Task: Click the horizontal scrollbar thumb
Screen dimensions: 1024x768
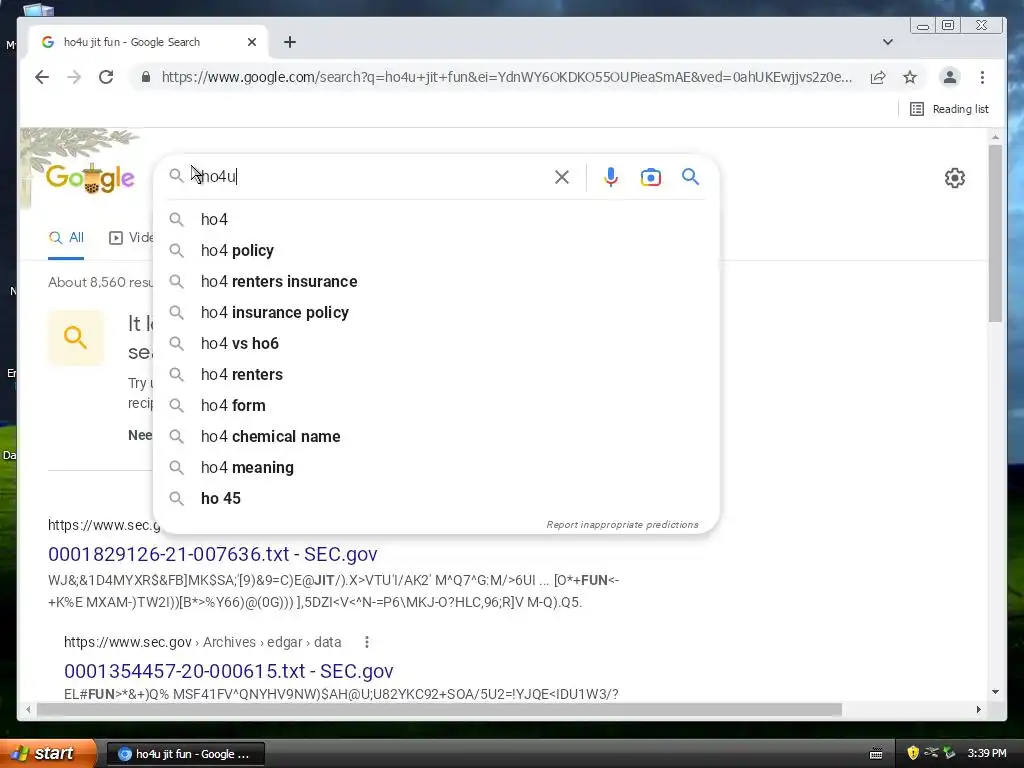Action: (x=440, y=709)
